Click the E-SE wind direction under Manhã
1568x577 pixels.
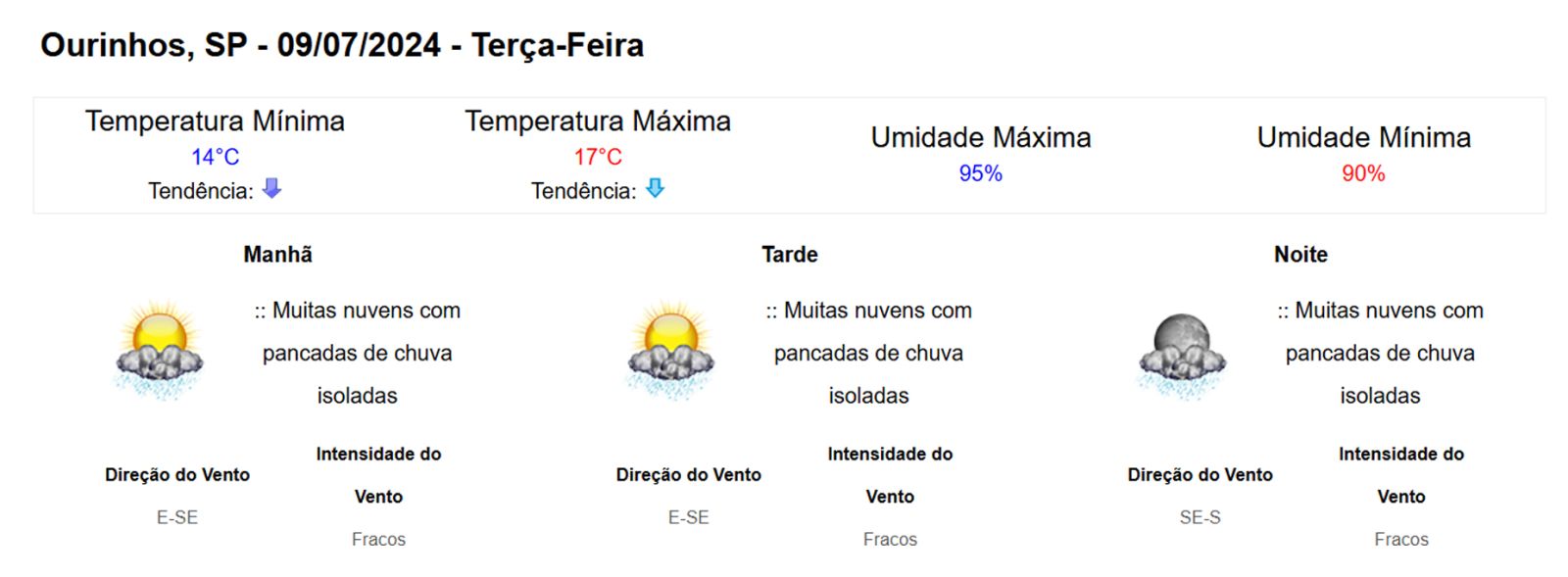coord(177,517)
